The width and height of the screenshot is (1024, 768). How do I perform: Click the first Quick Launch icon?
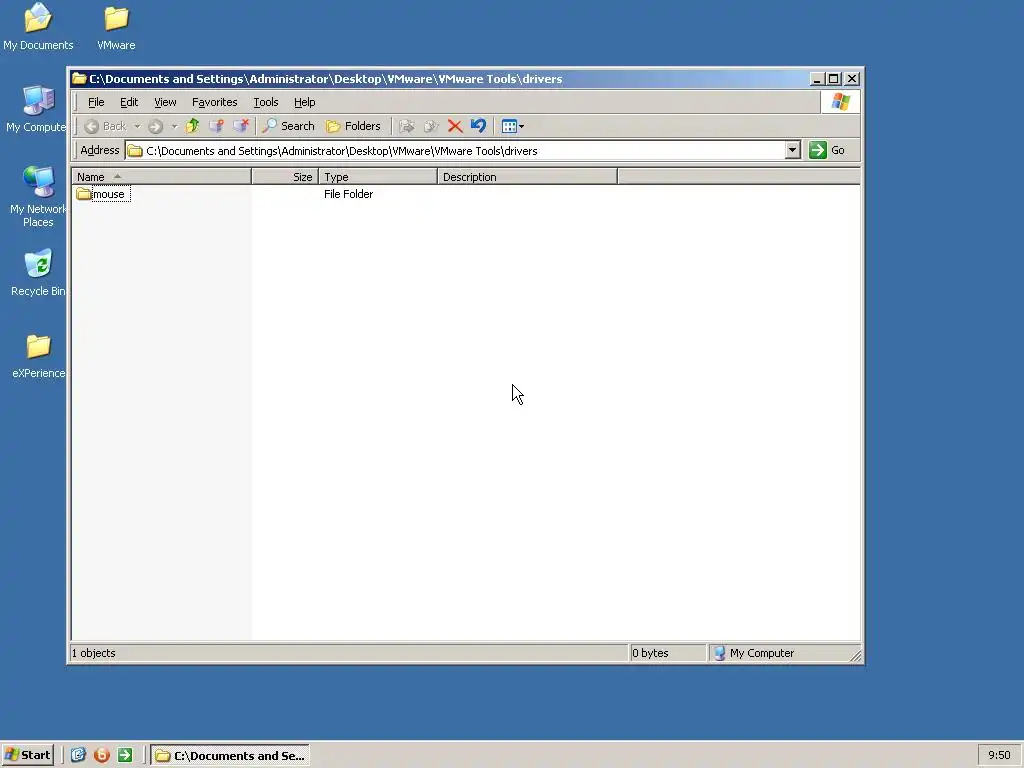(x=78, y=755)
